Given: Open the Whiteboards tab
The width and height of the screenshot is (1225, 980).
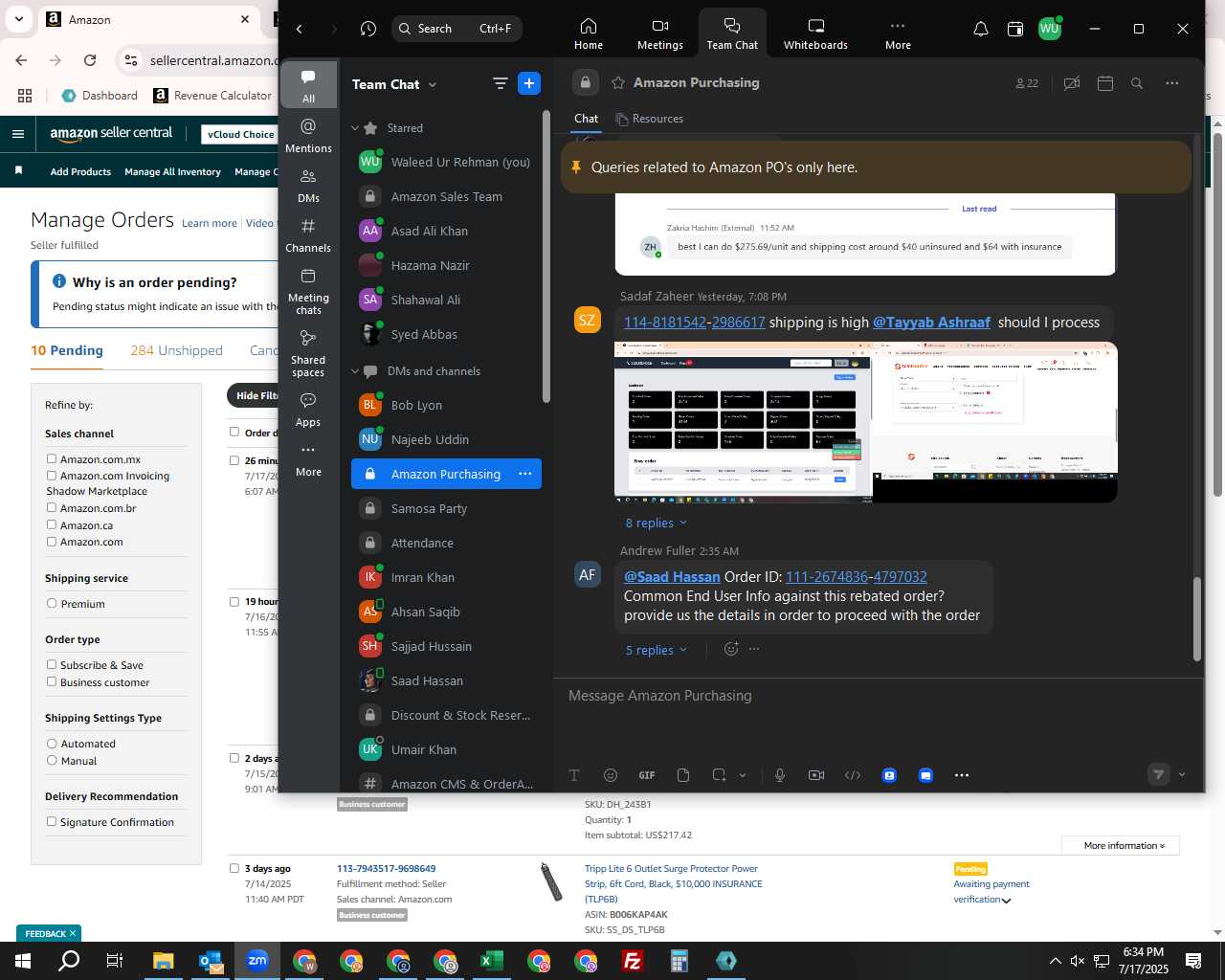Looking at the screenshot, I should coord(815,34).
